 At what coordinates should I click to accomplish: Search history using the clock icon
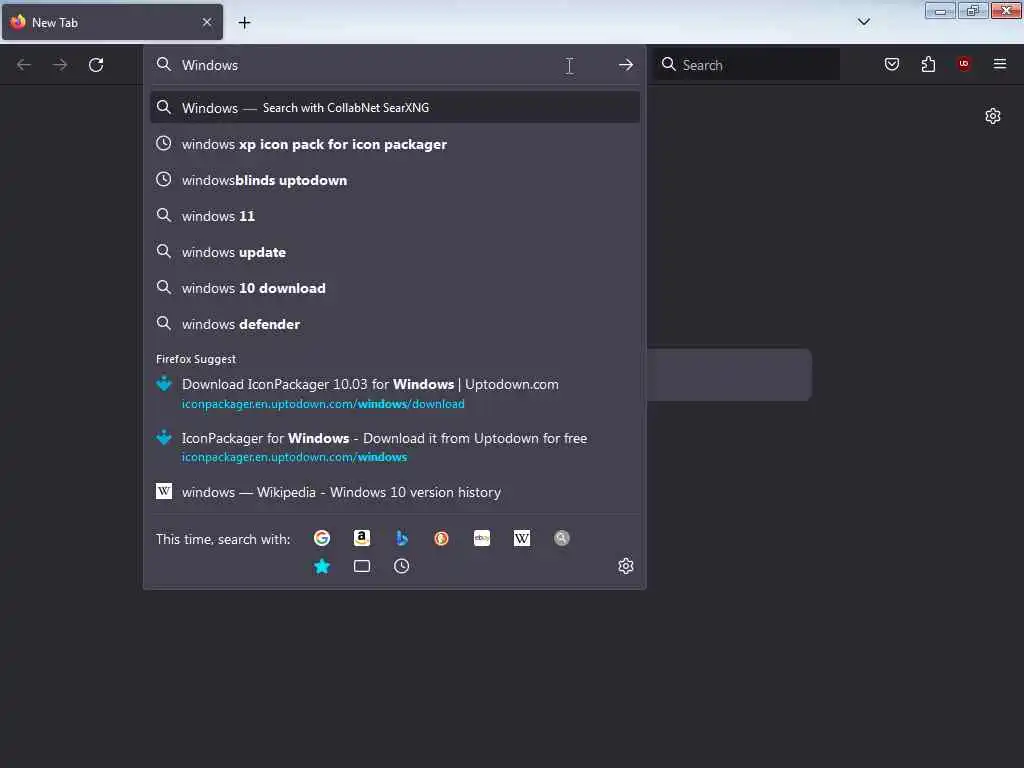pos(402,566)
